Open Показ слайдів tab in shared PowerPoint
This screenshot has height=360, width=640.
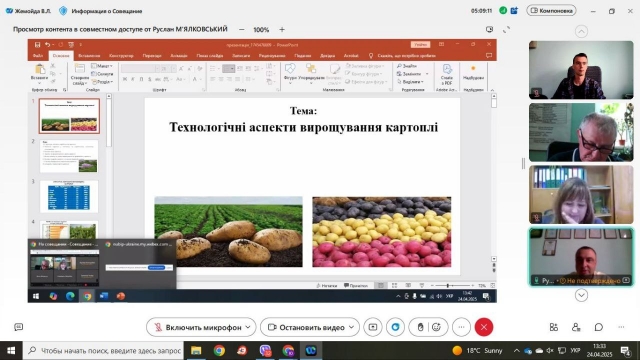click(210, 56)
